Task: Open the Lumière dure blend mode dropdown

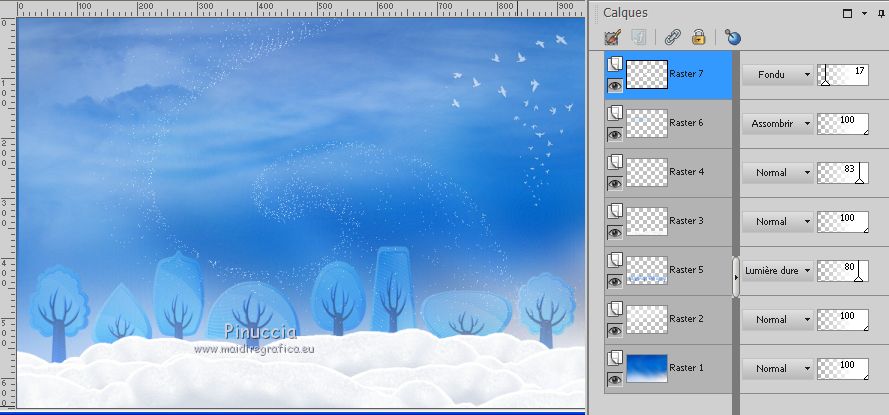Action: click(x=778, y=270)
